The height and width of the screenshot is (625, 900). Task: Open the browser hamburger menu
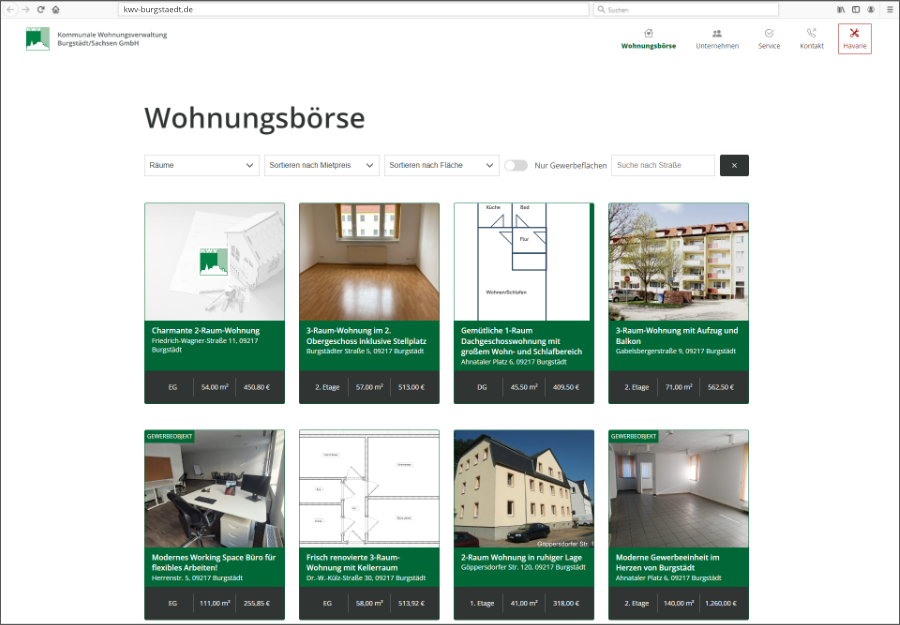[x=890, y=9]
